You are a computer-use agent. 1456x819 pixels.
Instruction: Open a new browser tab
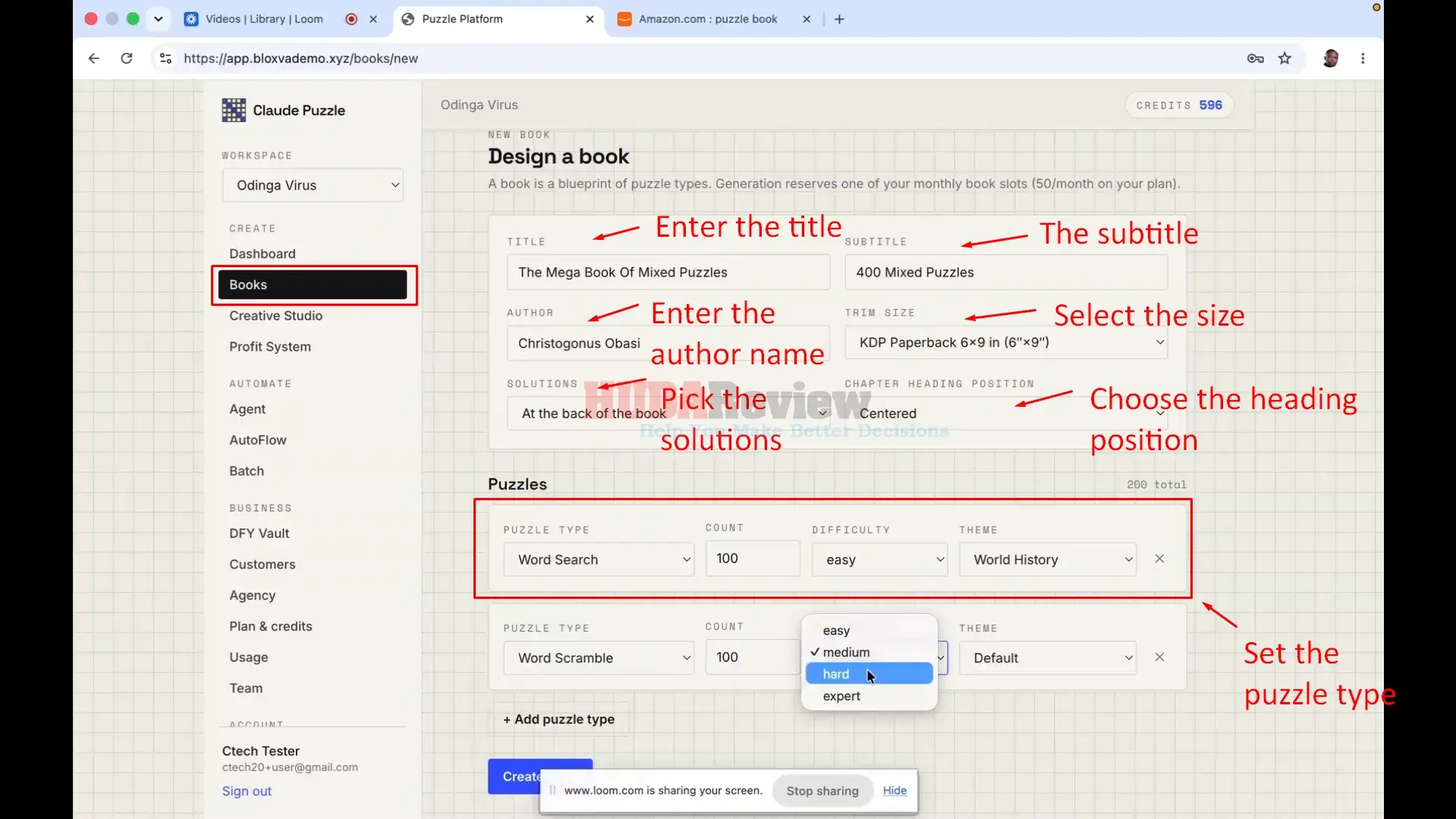[x=839, y=19]
